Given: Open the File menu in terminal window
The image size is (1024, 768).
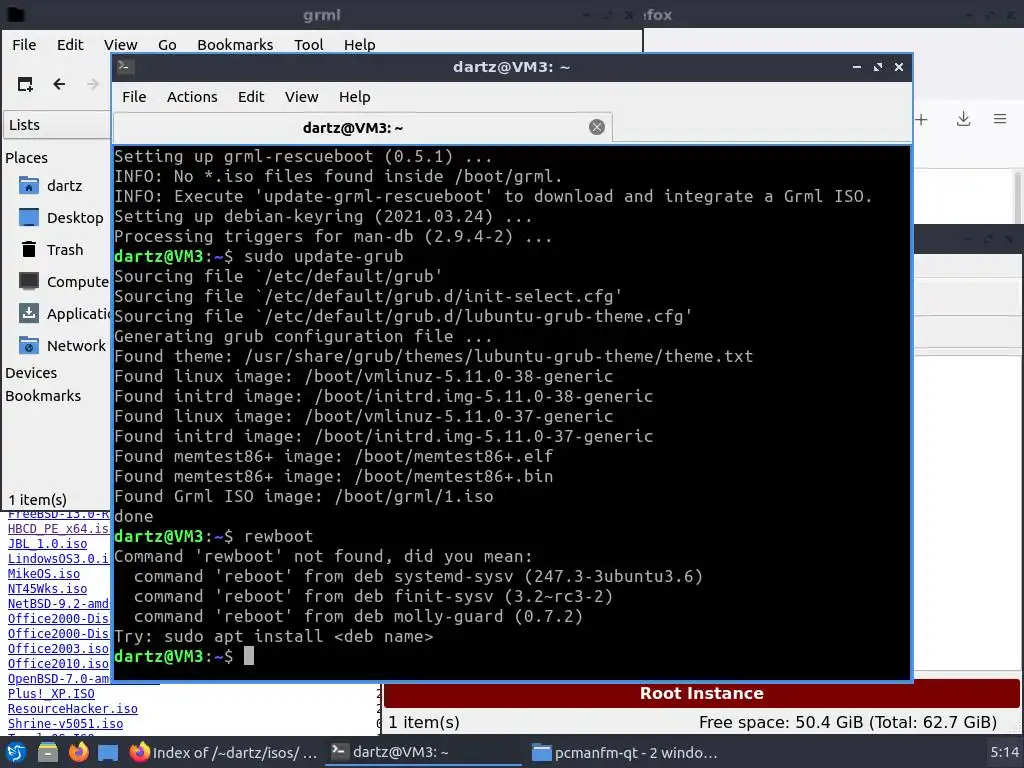Looking at the screenshot, I should (x=134, y=97).
